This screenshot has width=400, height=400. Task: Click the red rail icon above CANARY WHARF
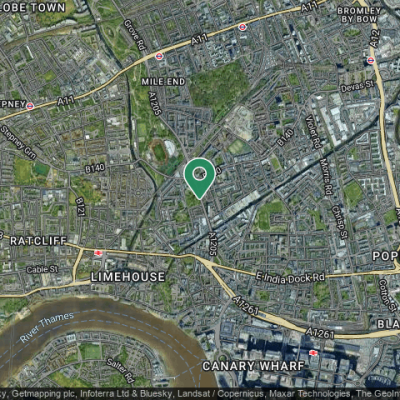coord(312,353)
